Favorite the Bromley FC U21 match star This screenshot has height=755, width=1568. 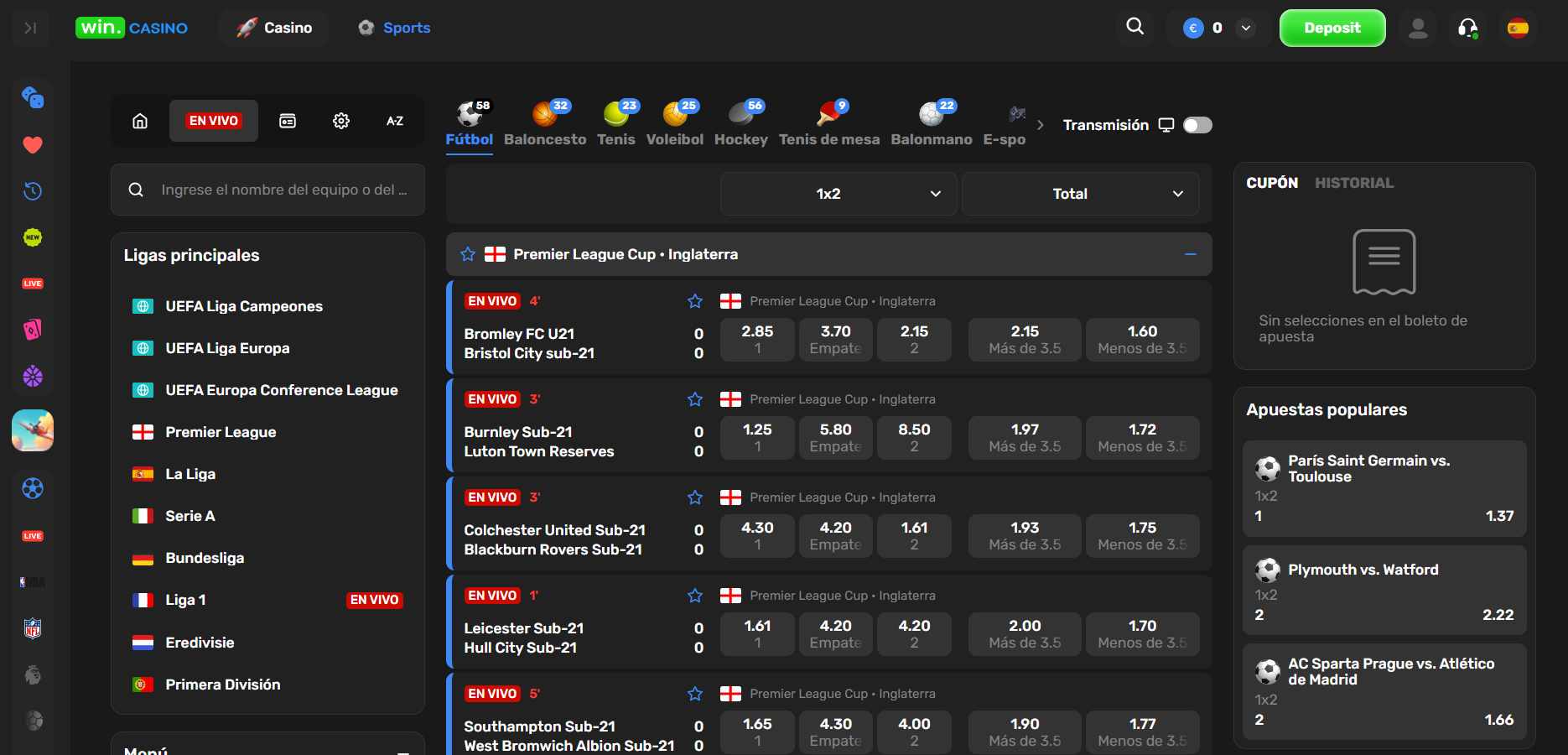coord(694,301)
